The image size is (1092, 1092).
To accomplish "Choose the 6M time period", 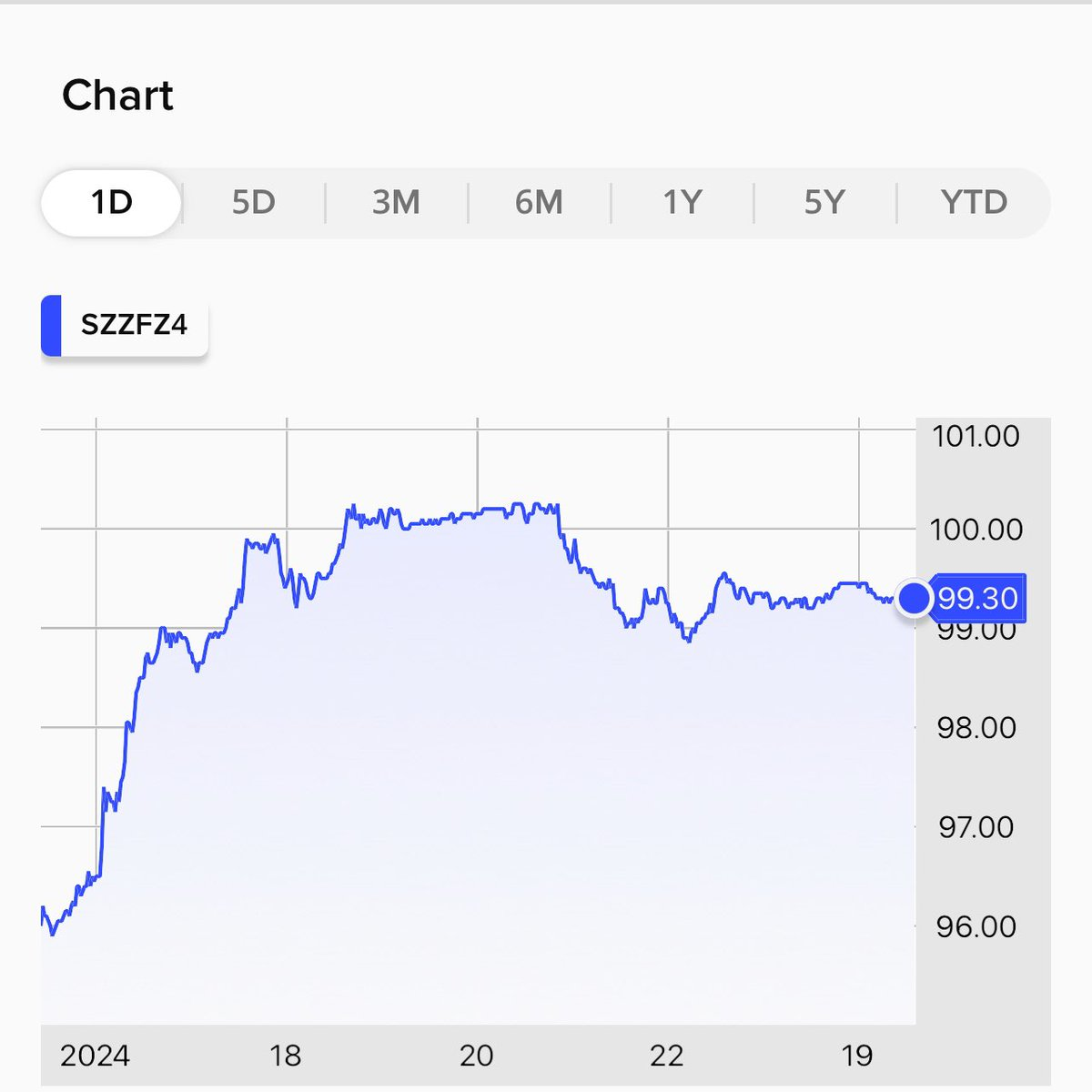I will 539,202.
